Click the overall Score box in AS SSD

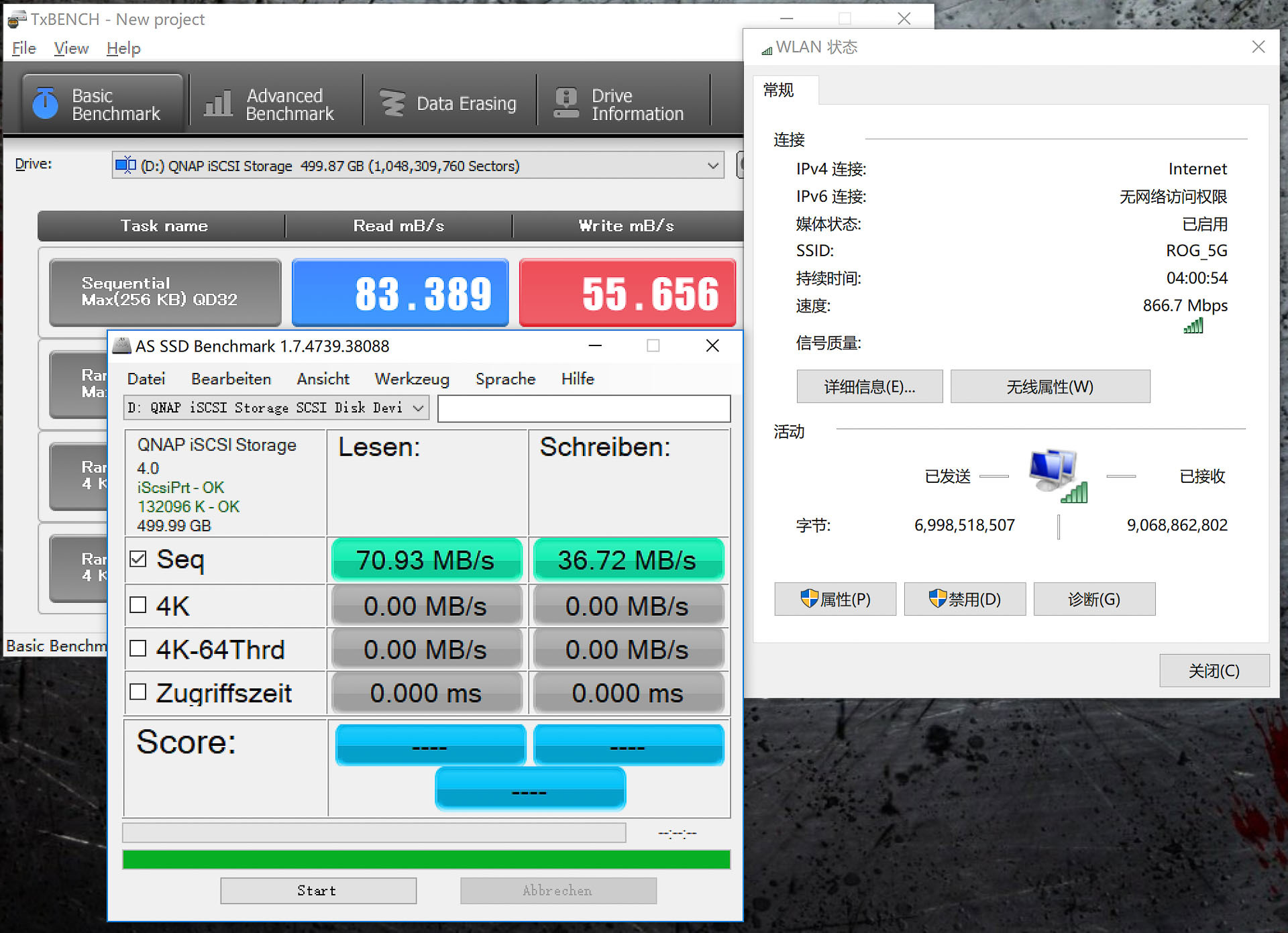tap(530, 789)
